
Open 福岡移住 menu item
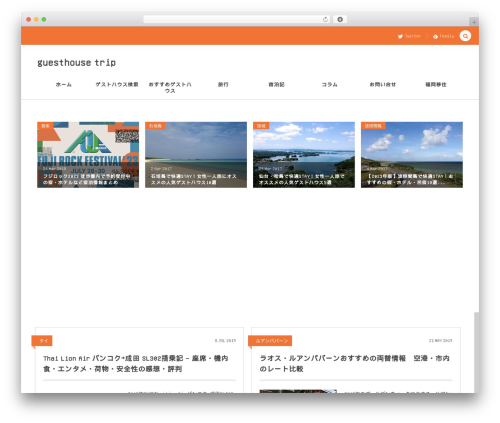click(x=436, y=84)
